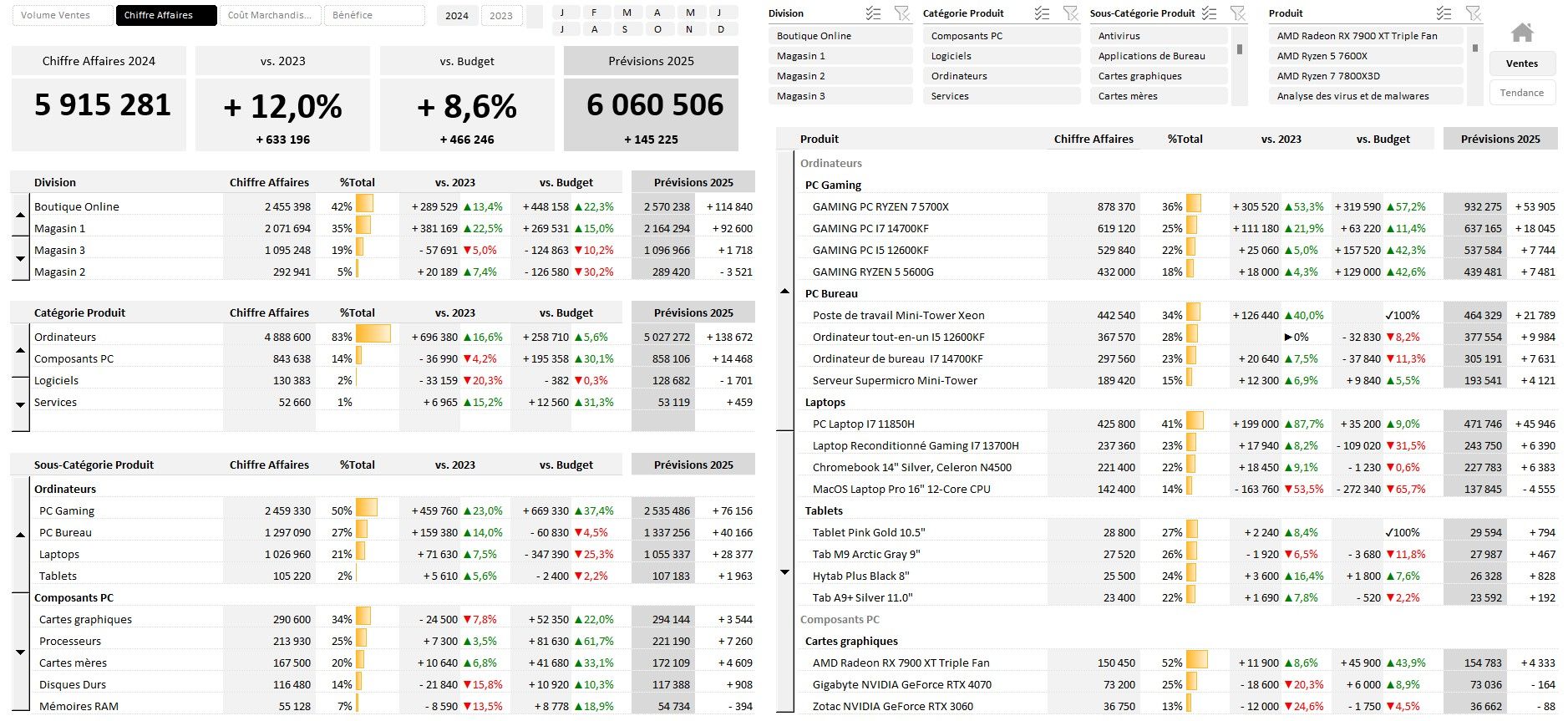Go to the home page icon
Screen dimensions: 1568x721
[1522, 33]
